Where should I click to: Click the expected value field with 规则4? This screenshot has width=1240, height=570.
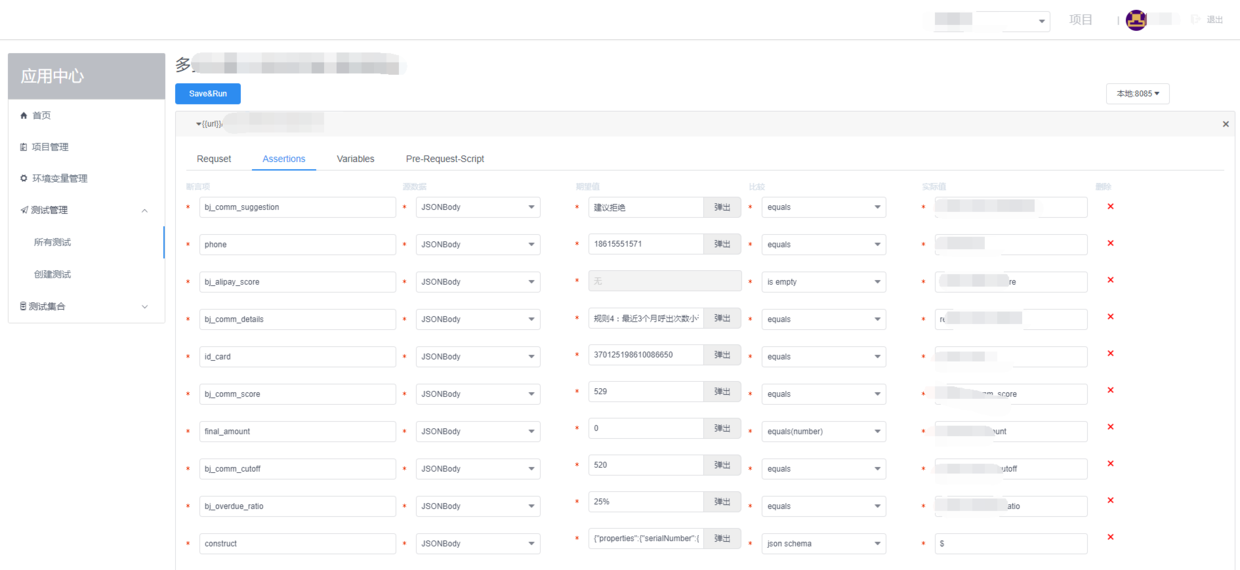(x=646, y=318)
